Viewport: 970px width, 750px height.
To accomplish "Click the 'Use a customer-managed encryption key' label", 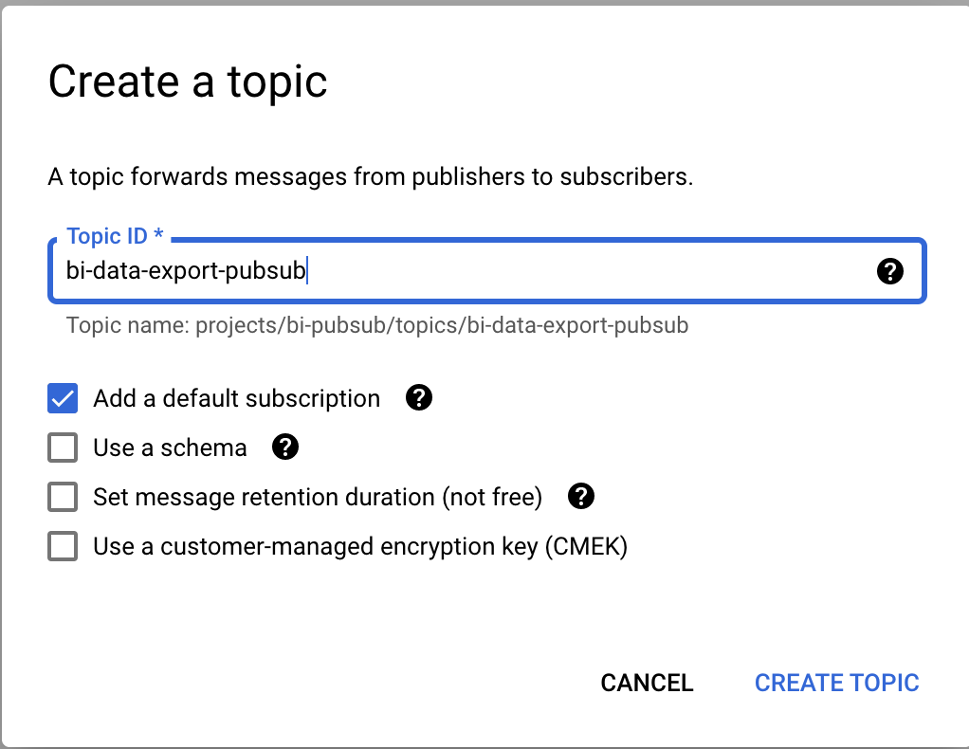I will 360,546.
